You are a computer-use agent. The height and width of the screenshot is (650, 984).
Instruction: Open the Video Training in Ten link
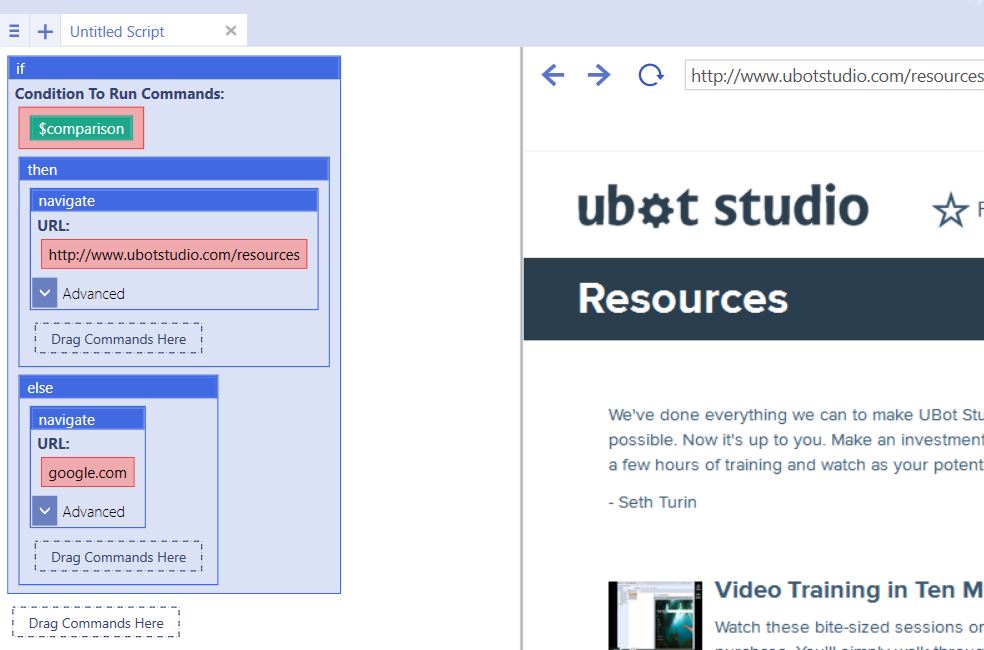848,590
